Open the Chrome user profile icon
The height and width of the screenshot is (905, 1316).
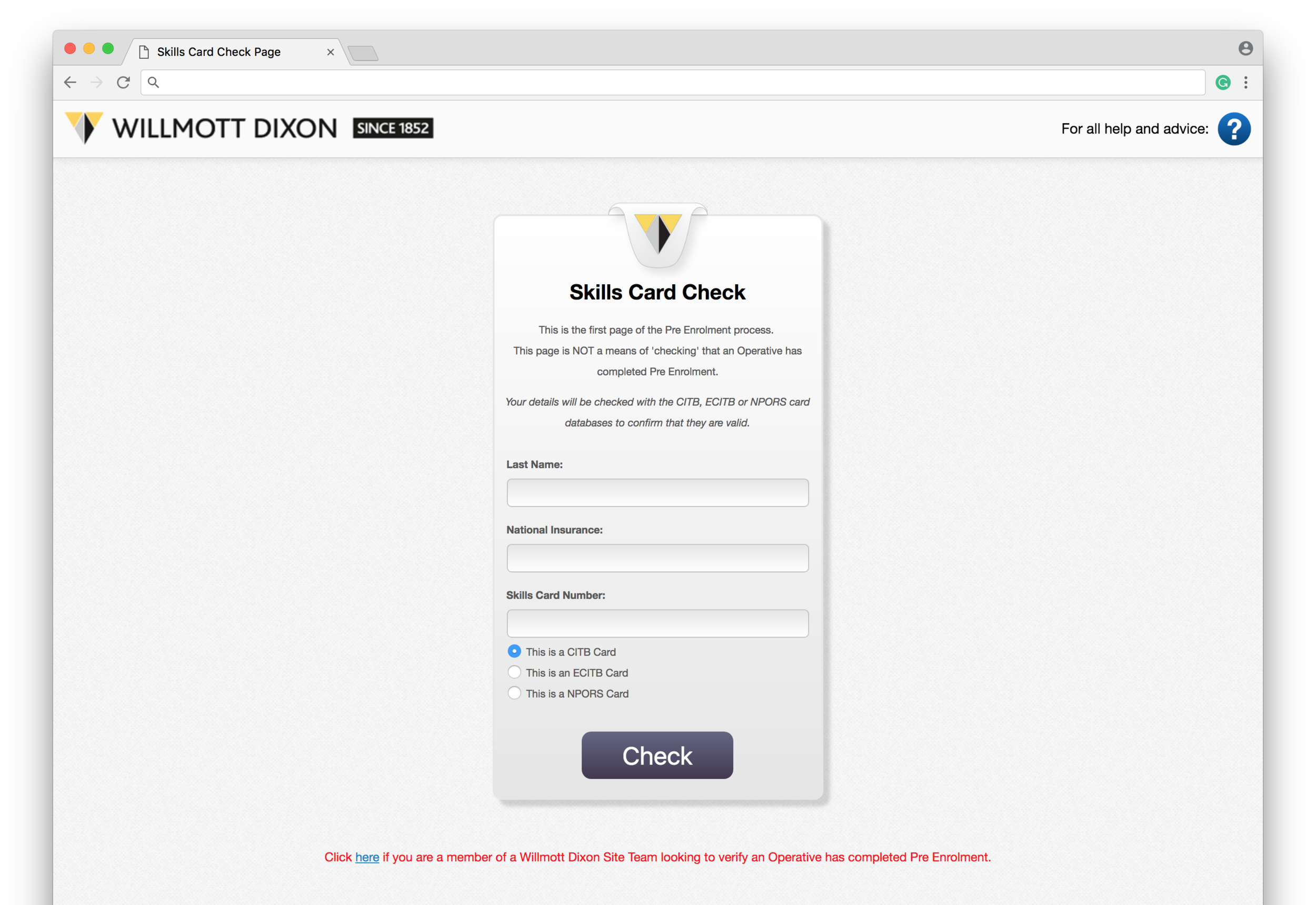click(x=1245, y=48)
